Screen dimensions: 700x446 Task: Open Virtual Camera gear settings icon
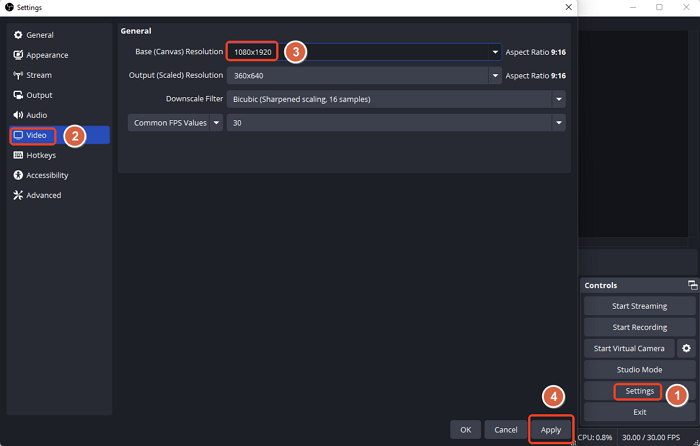tap(686, 348)
